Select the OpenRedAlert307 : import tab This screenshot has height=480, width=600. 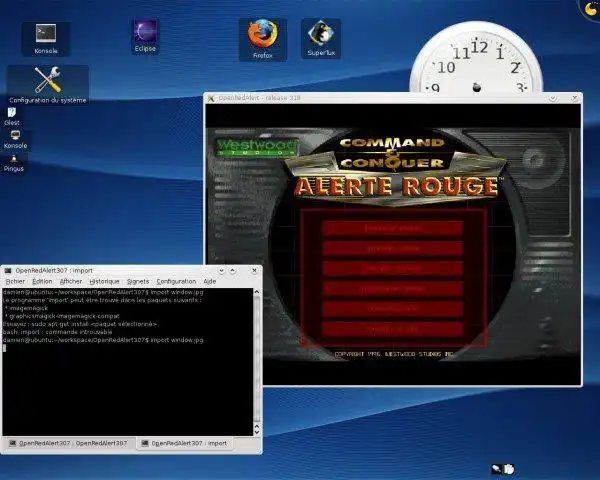click(x=184, y=443)
